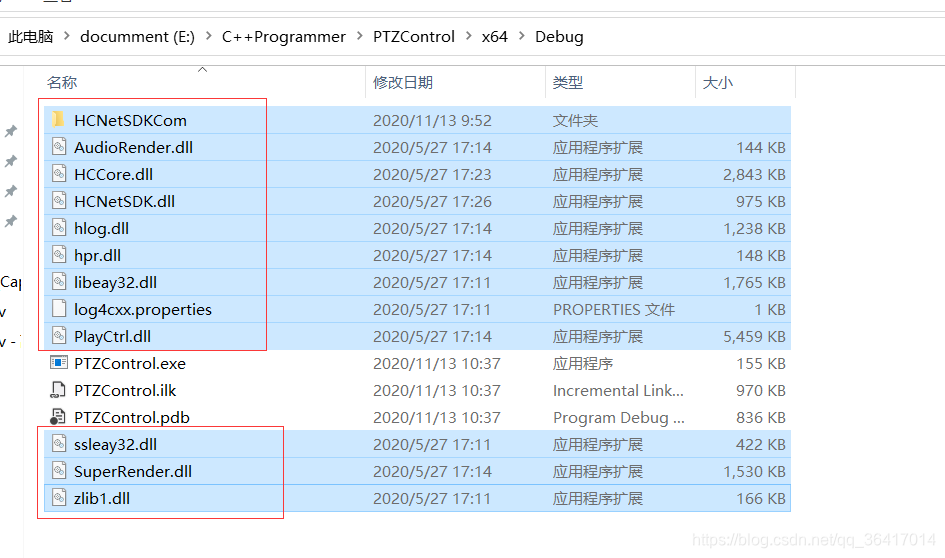Image resolution: width=945 pixels, height=558 pixels.
Task: Select the log4cxx.properties file name
Action: 143,310
